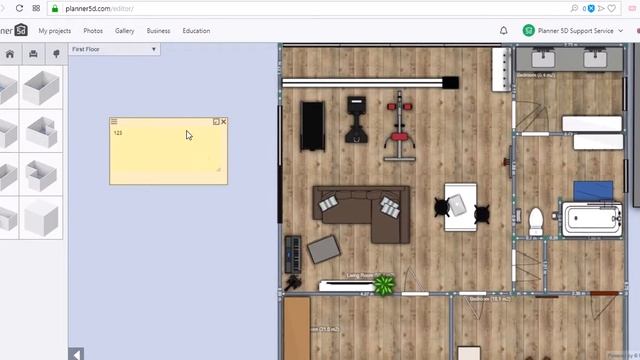Image resolution: width=640 pixels, height=360 pixels.
Task: Select the blue bath mat
Action: (x=593, y=191)
